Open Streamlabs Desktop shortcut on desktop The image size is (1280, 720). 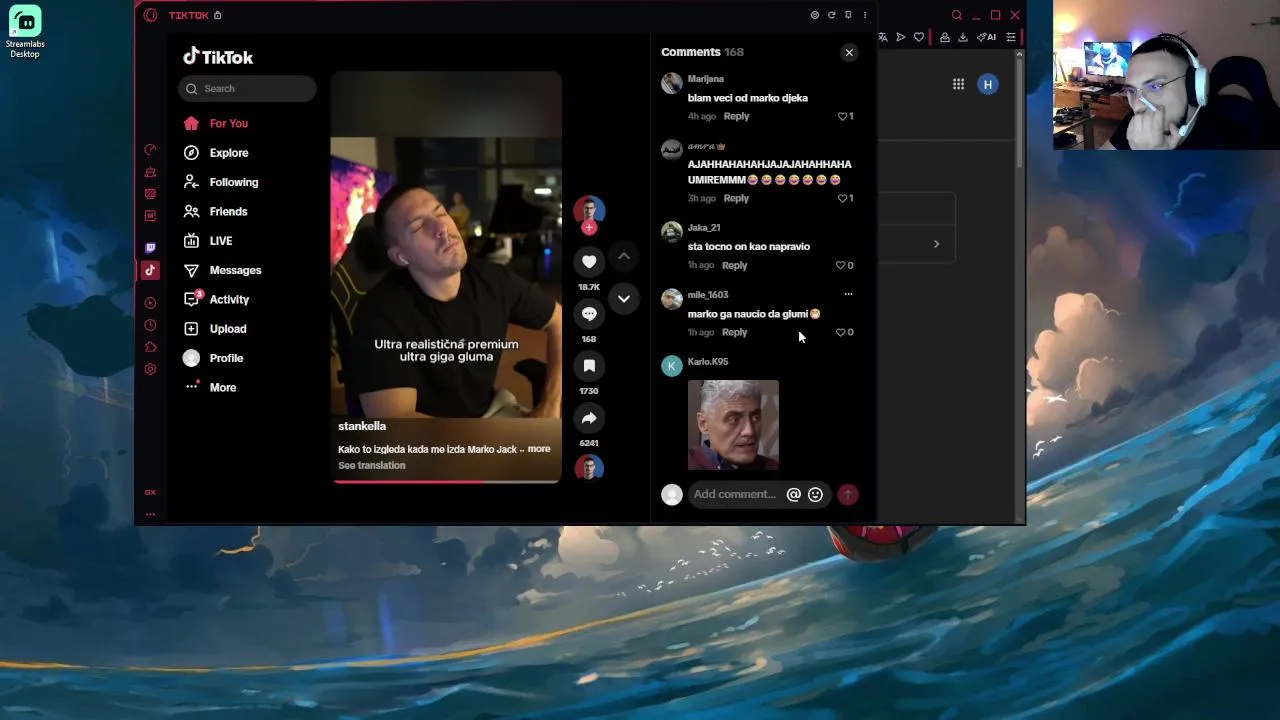[x=25, y=32]
